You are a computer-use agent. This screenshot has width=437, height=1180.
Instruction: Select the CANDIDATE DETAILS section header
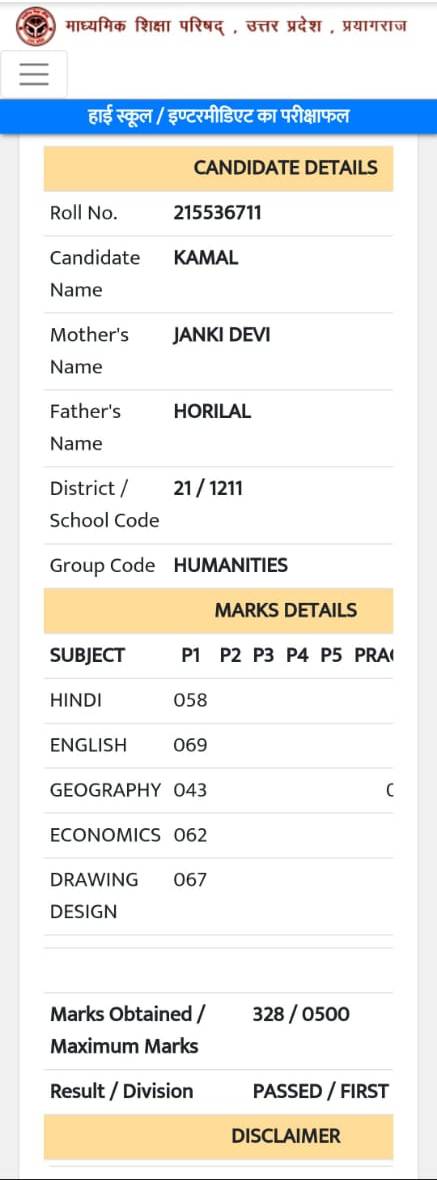[218, 168]
